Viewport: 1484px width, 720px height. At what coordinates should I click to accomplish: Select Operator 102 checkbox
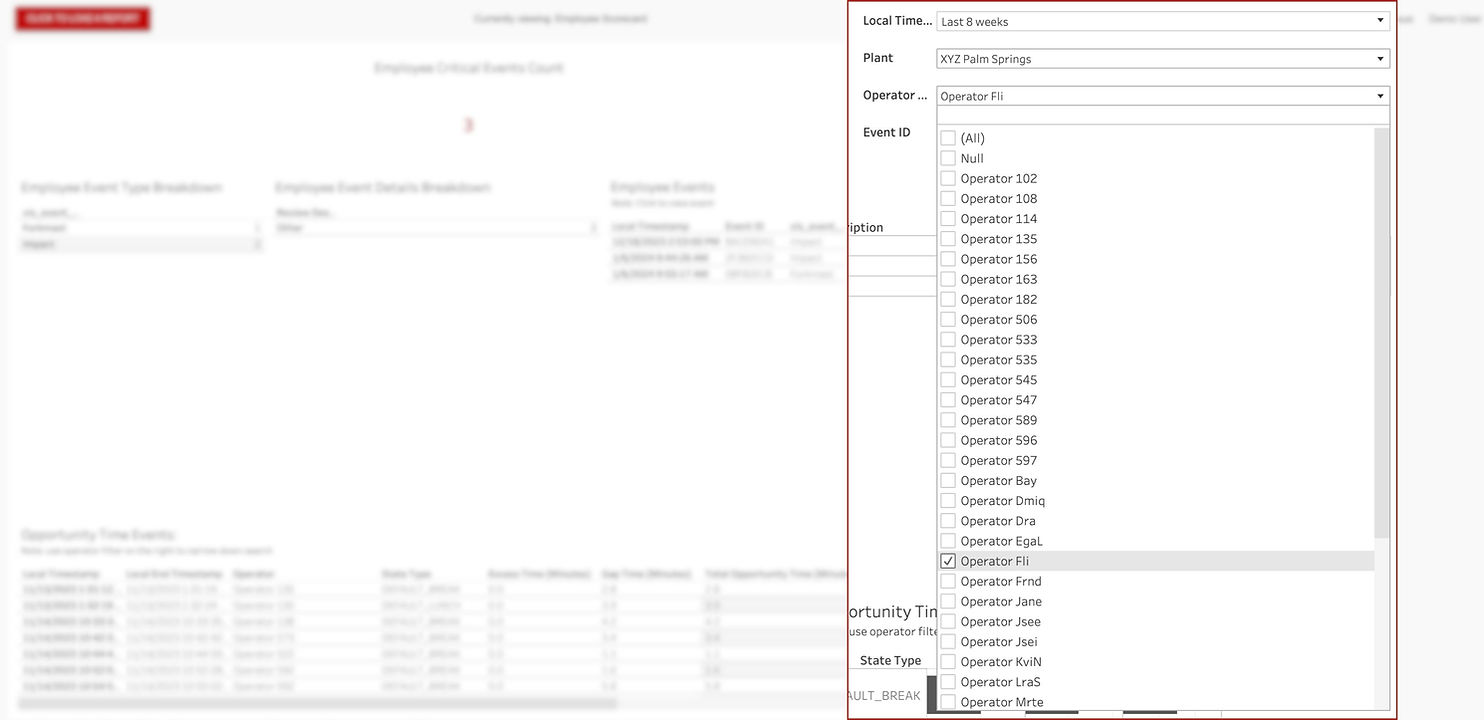coord(948,178)
